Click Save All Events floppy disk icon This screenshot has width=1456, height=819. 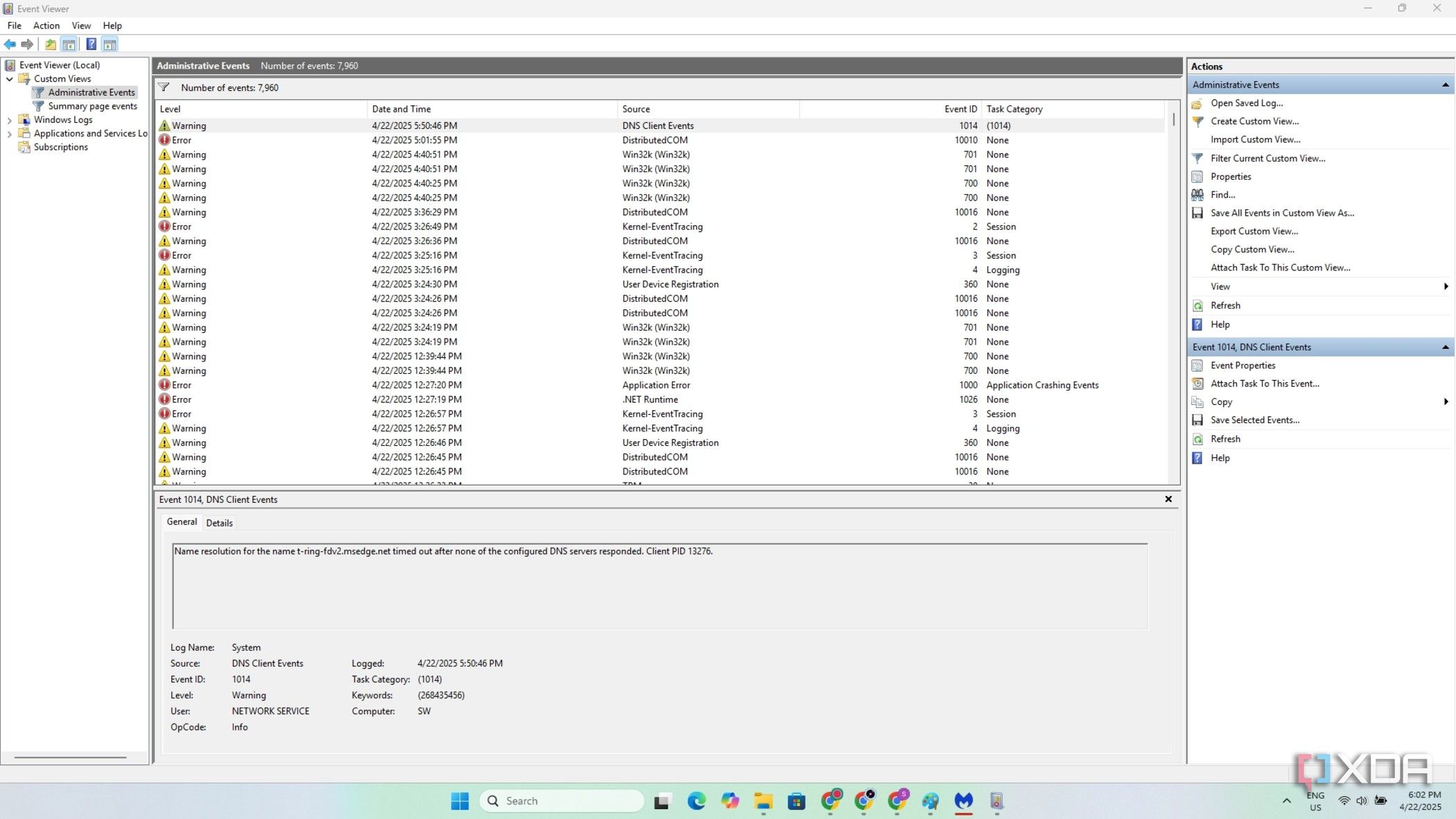(x=1197, y=213)
